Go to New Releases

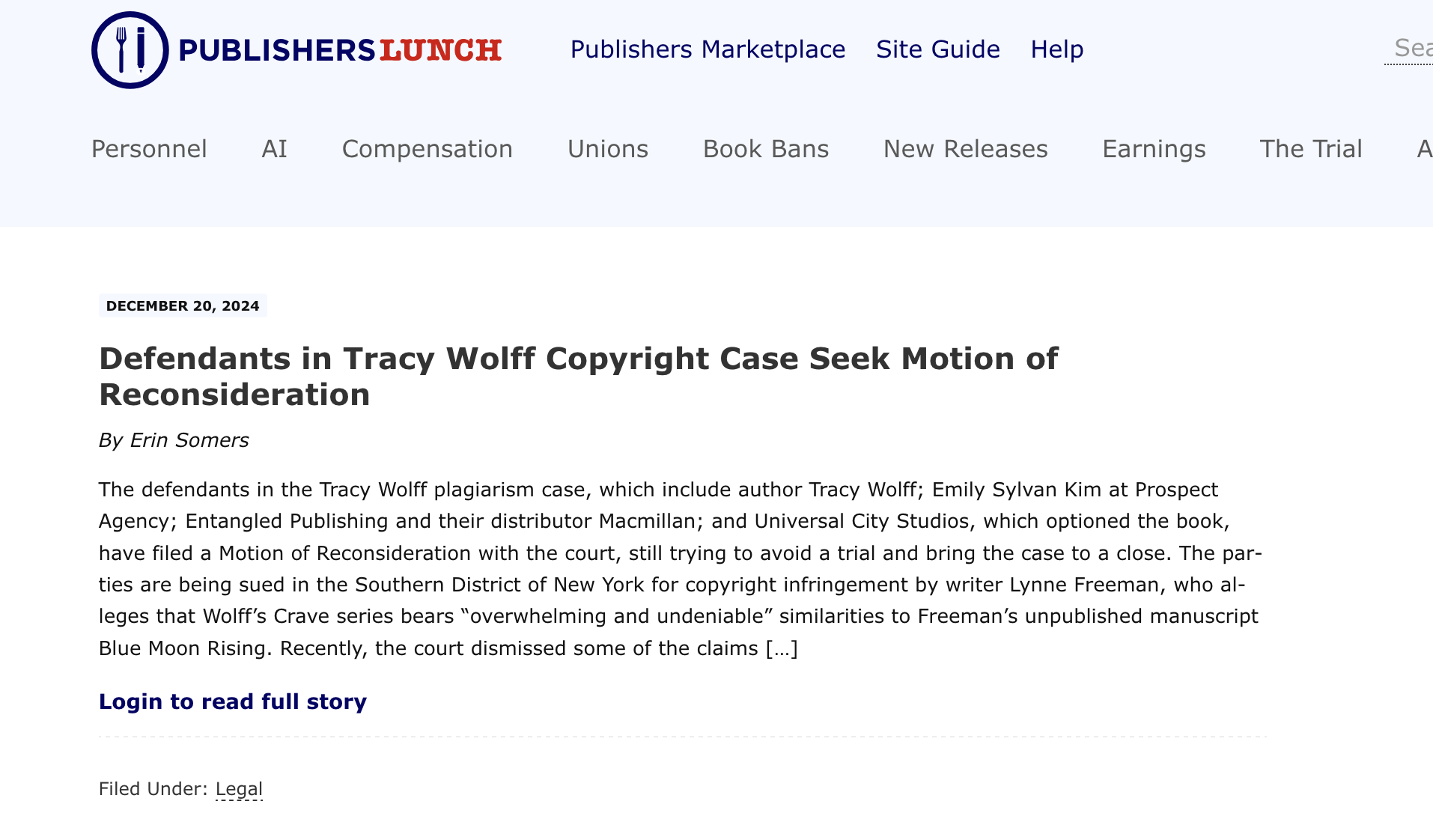tap(965, 149)
